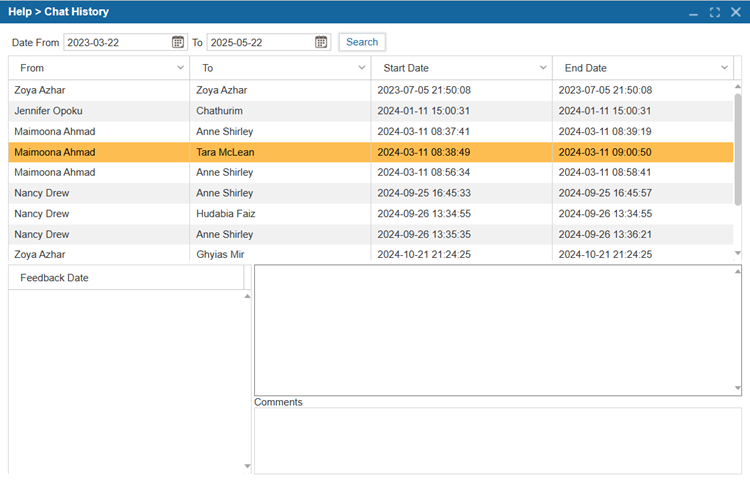Open the To column filter dropdown
The width and height of the screenshot is (750, 483).
click(362, 68)
